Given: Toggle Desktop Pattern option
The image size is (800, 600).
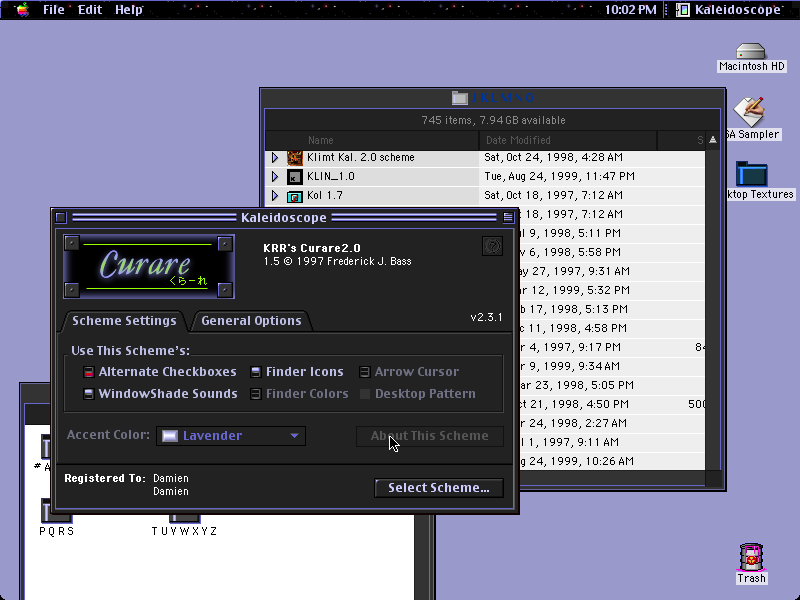Looking at the screenshot, I should [x=364, y=394].
